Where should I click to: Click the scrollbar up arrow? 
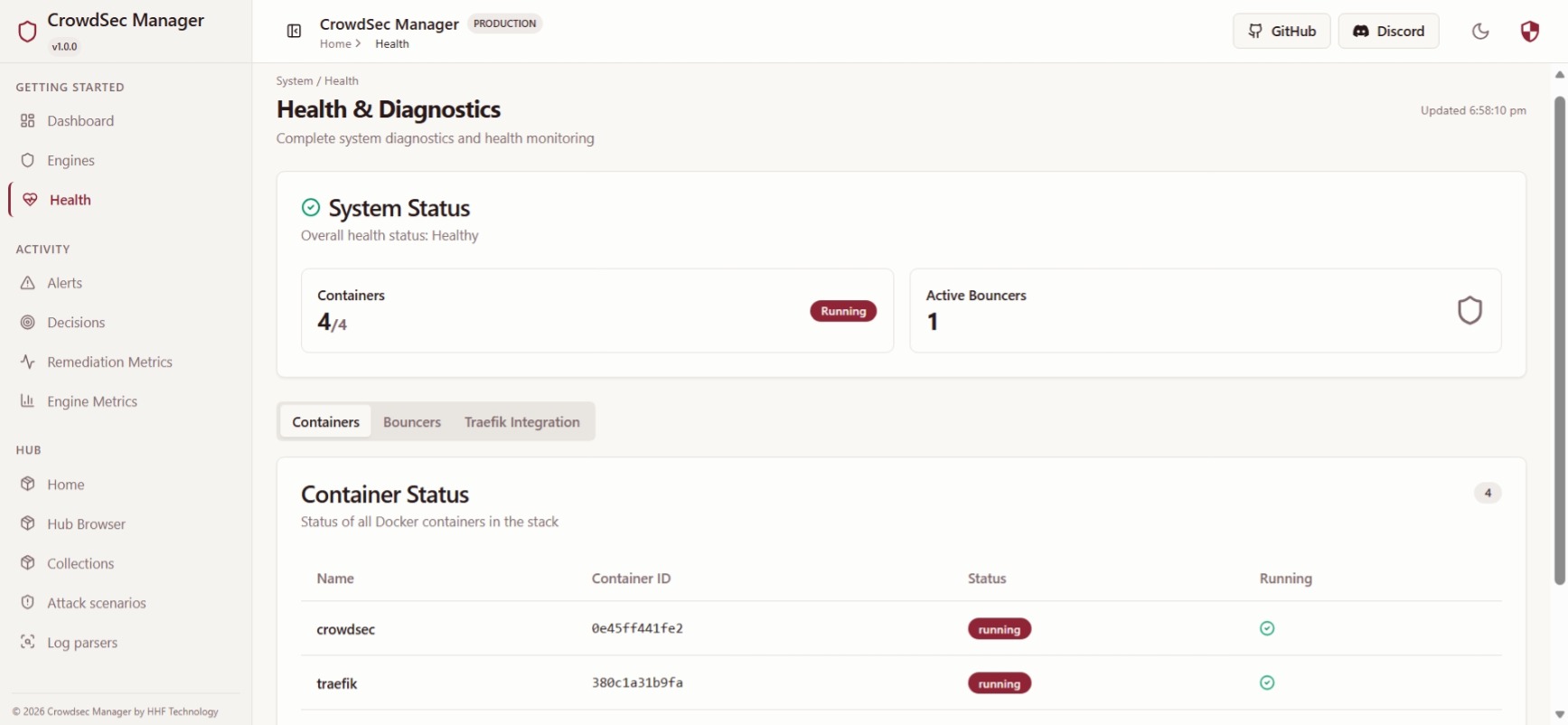coord(1559,75)
